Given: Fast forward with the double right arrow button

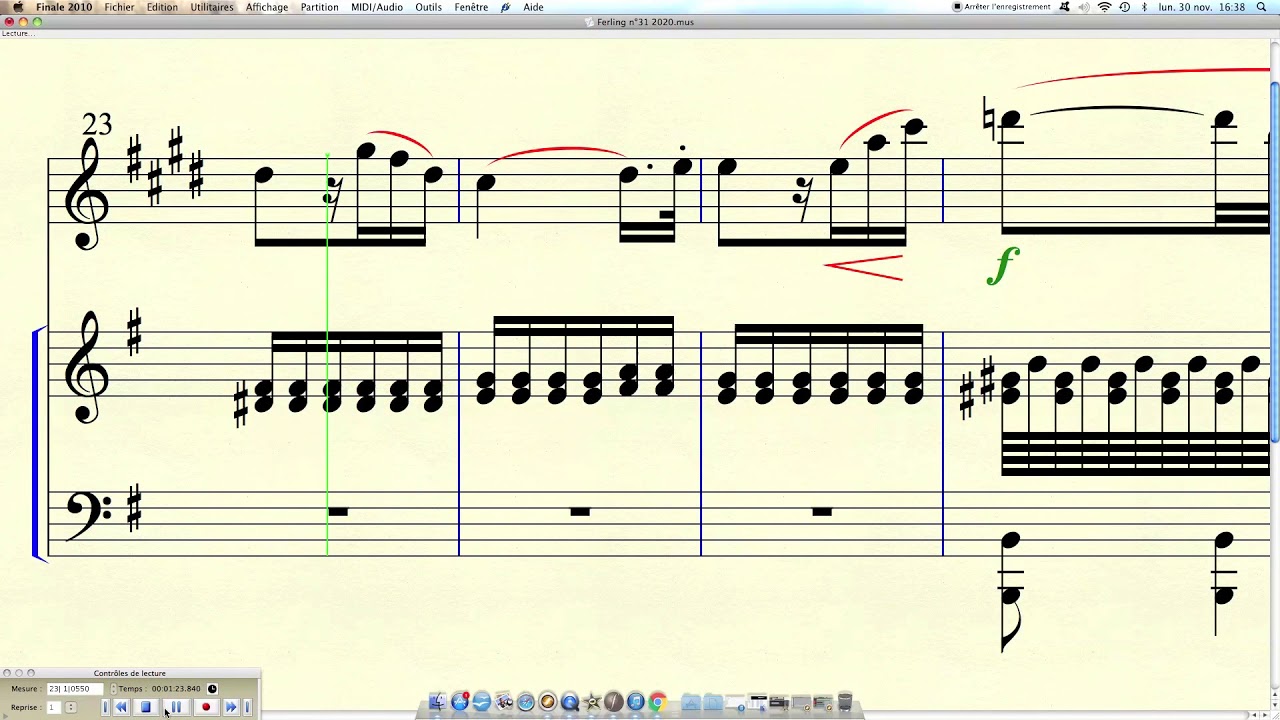Looking at the screenshot, I should 232,707.
